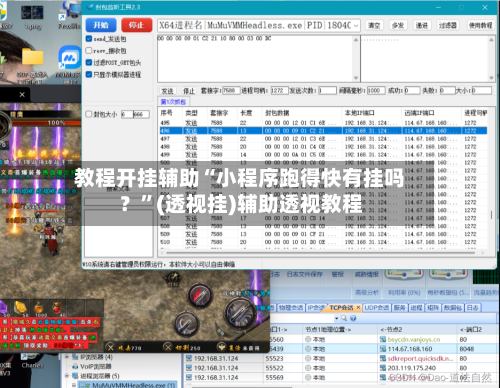Switch to the 服务 tab
The image size is (500, 388).
point(399,308)
